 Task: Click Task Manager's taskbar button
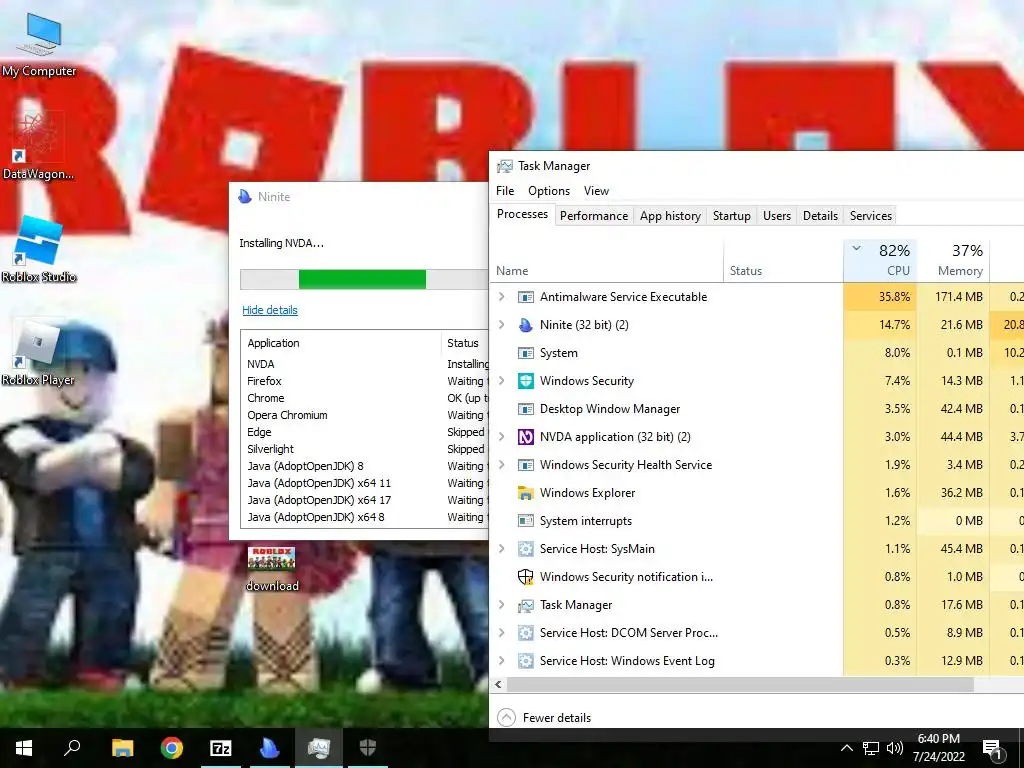point(319,748)
